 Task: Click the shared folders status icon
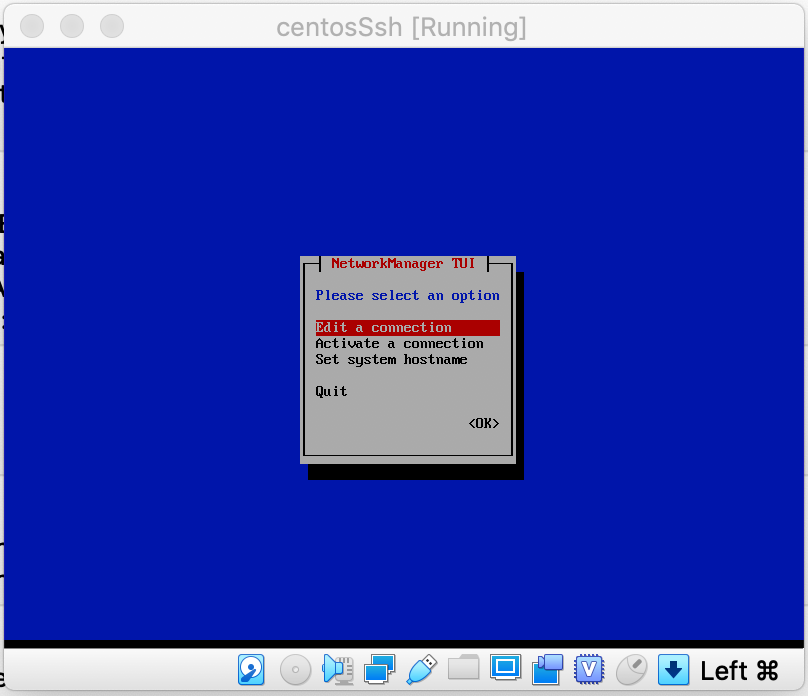pos(464,670)
